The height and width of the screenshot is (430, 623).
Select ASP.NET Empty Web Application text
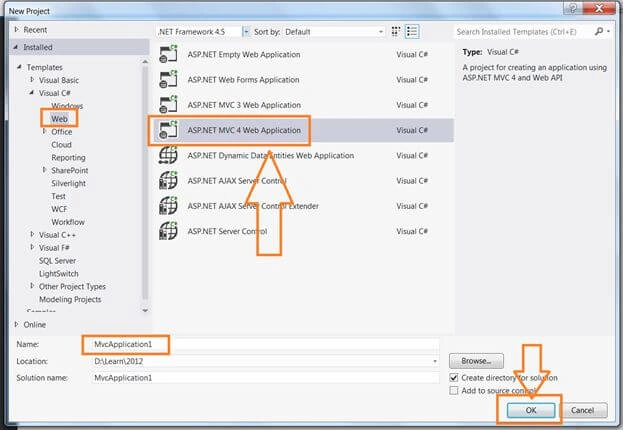244,54
